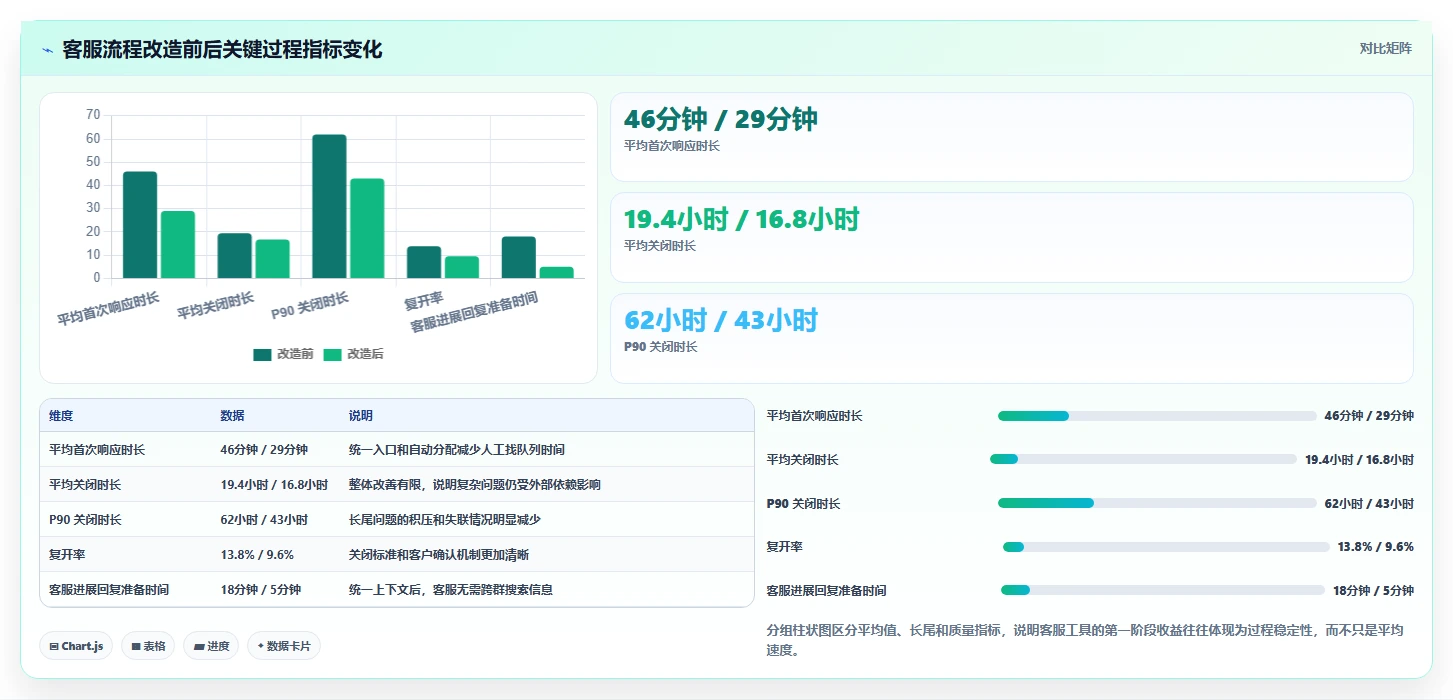Click the 平均关闭时长 progress bar

[x=1143, y=459]
